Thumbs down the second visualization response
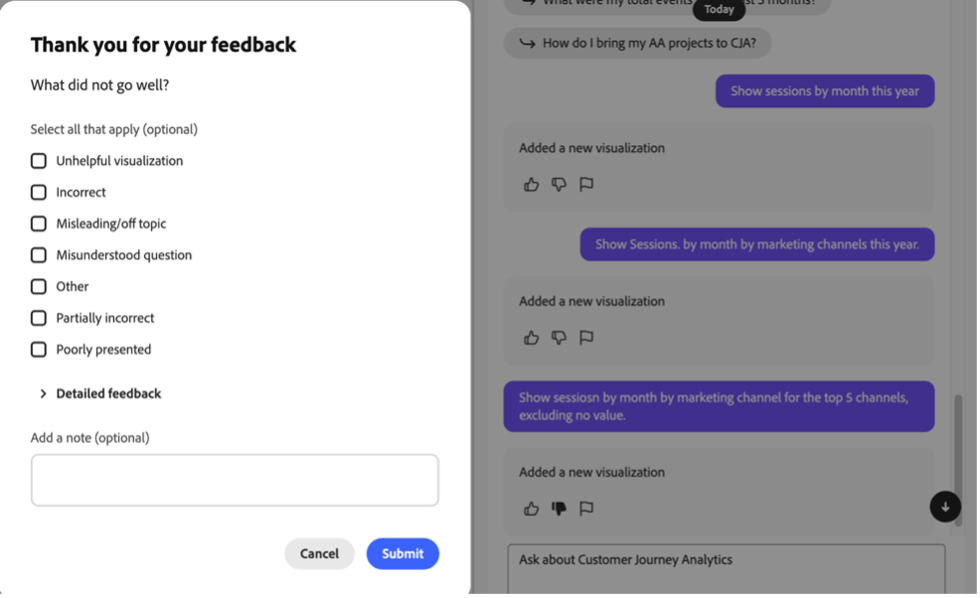Screen dimensions: 980x598 (559, 338)
